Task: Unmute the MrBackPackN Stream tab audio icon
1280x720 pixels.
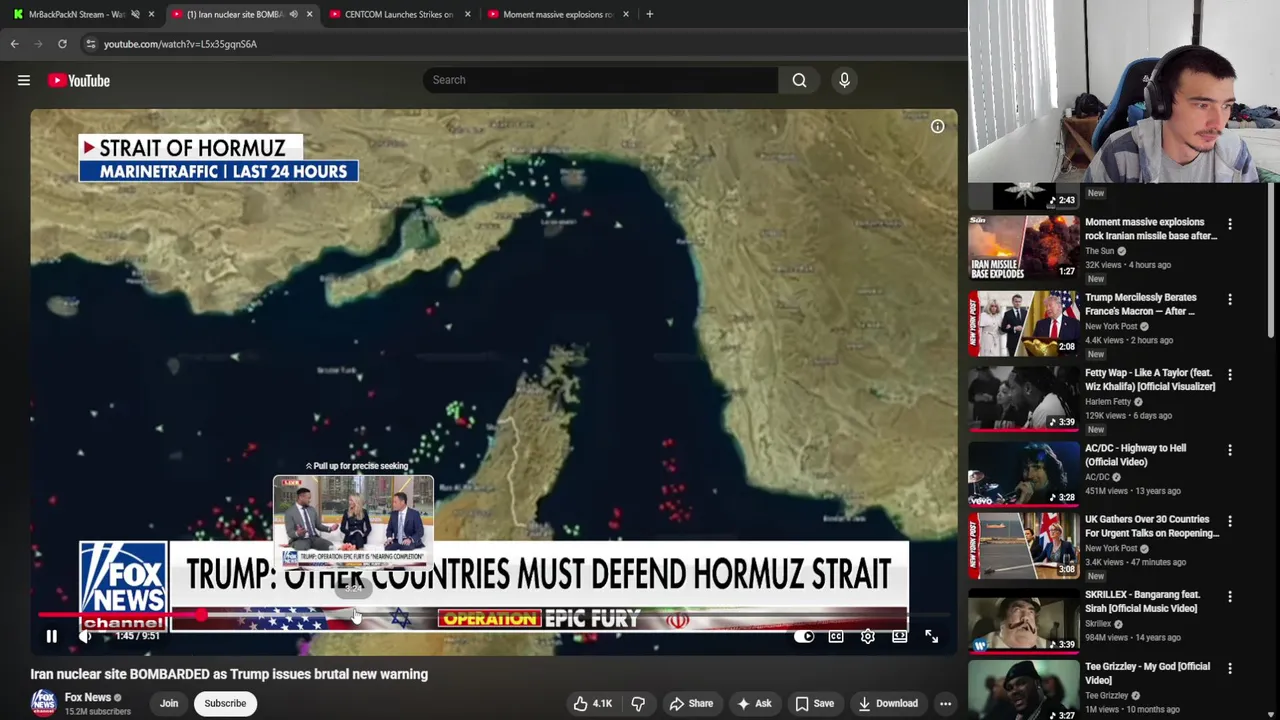Action: click(135, 14)
